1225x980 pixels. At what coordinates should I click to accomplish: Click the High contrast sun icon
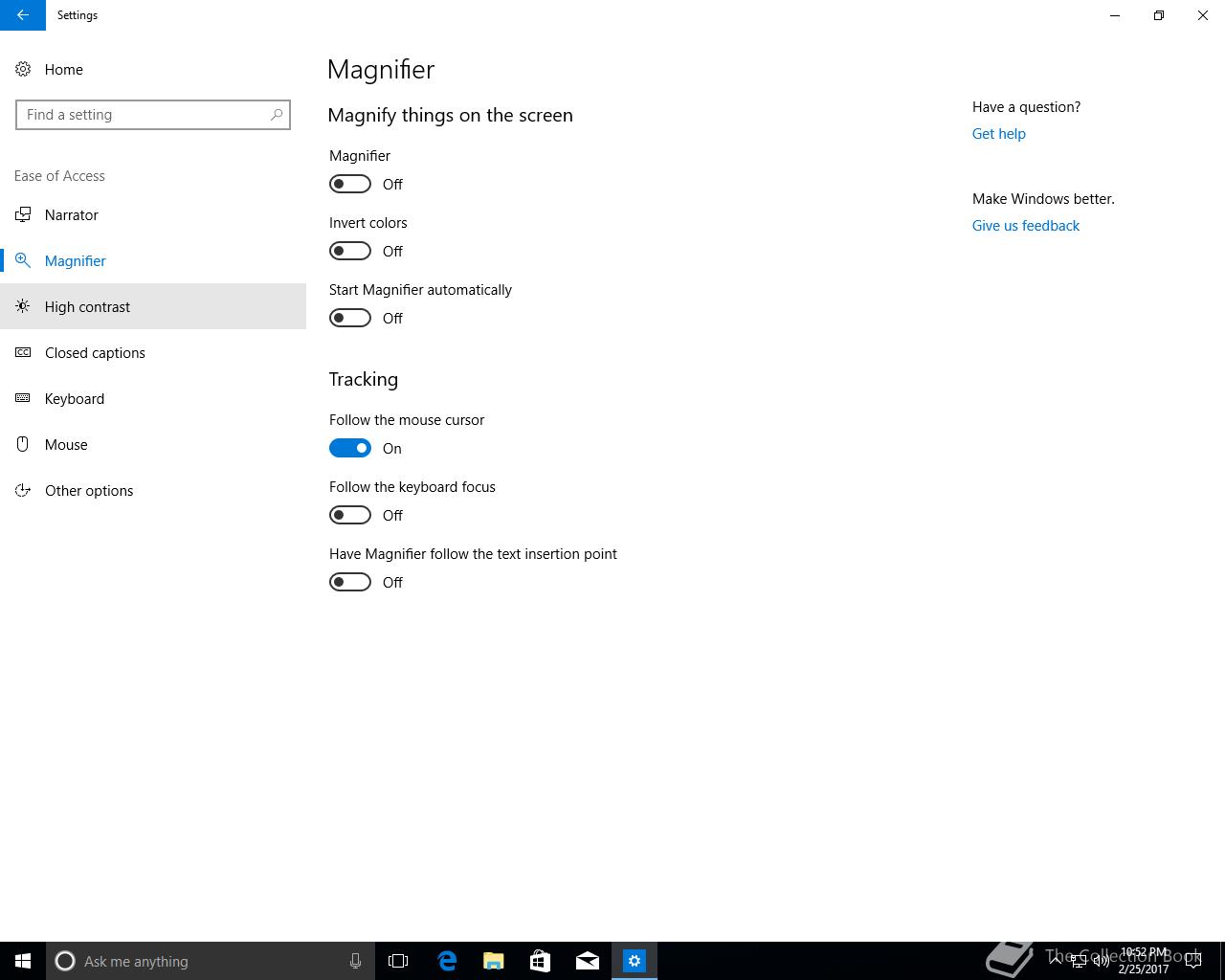[x=23, y=306]
